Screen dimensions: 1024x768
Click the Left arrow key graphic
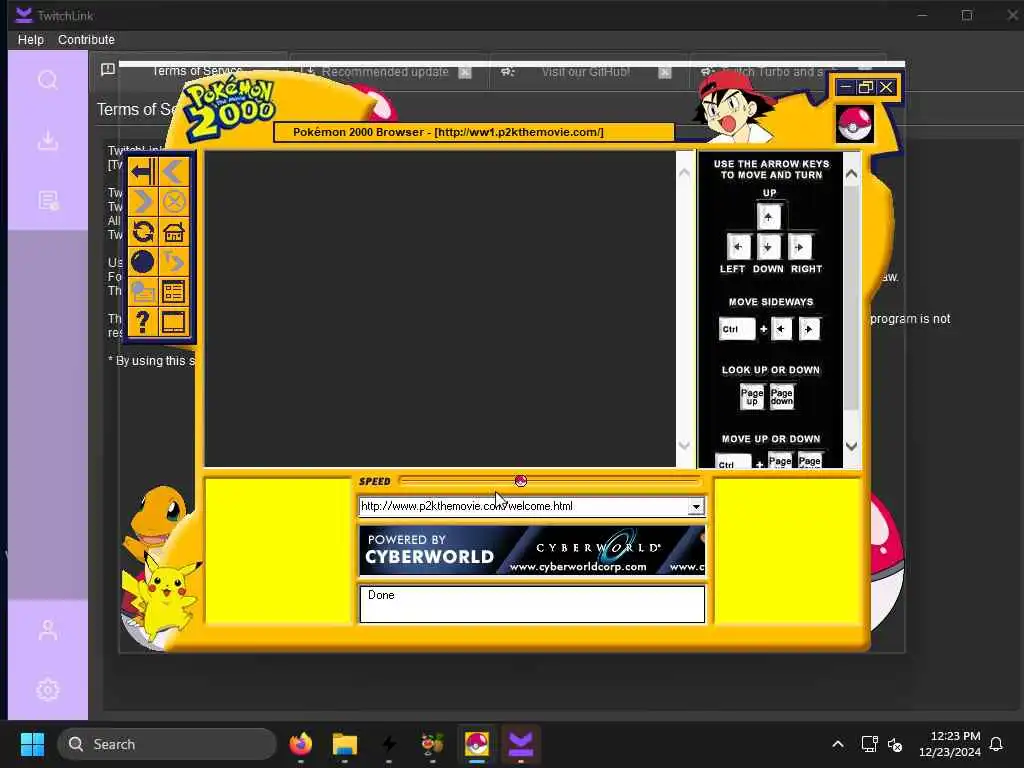click(x=738, y=247)
